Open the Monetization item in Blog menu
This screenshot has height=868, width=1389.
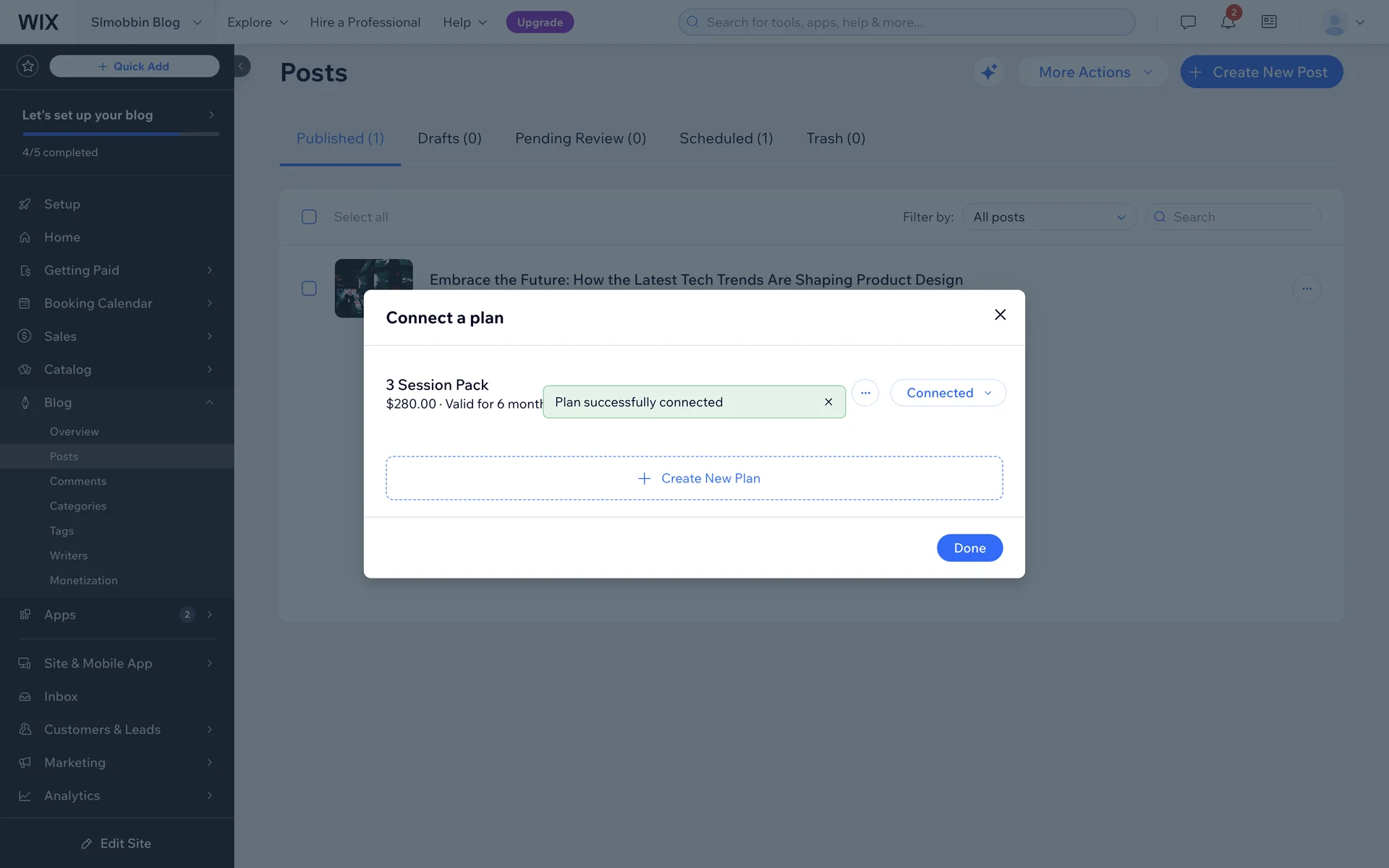coord(83,580)
